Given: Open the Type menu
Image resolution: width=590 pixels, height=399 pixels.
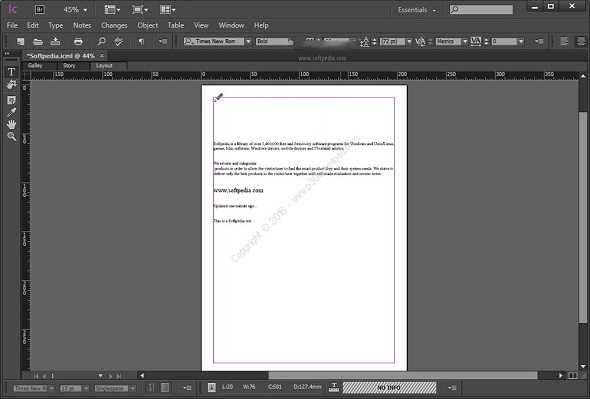Looking at the screenshot, I should click(56, 25).
